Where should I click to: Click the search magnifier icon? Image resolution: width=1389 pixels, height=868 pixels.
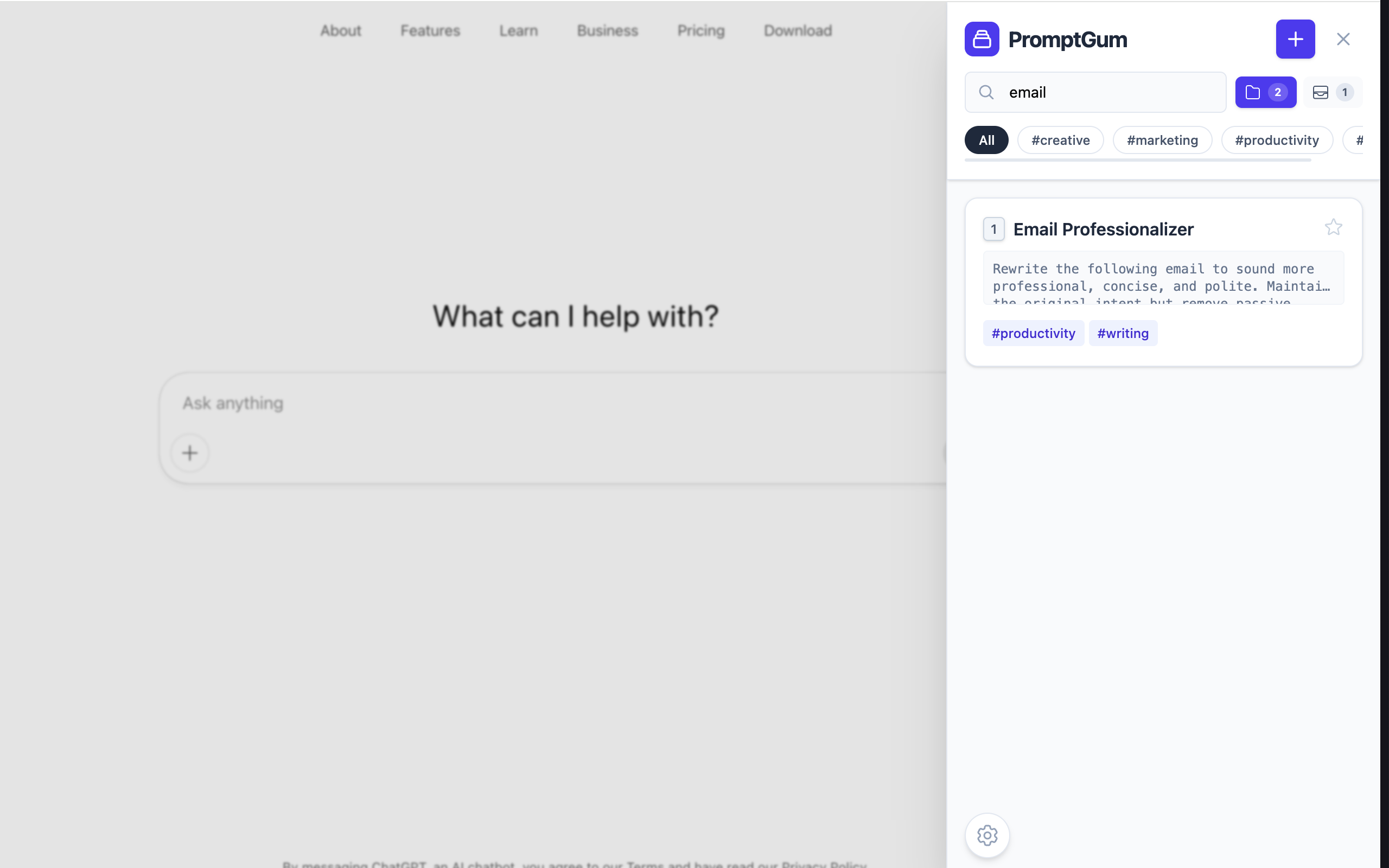point(986,92)
